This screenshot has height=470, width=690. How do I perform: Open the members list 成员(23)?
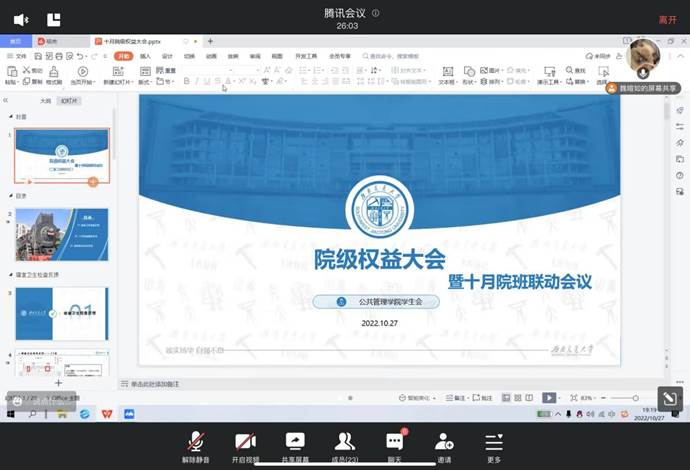[x=345, y=441]
